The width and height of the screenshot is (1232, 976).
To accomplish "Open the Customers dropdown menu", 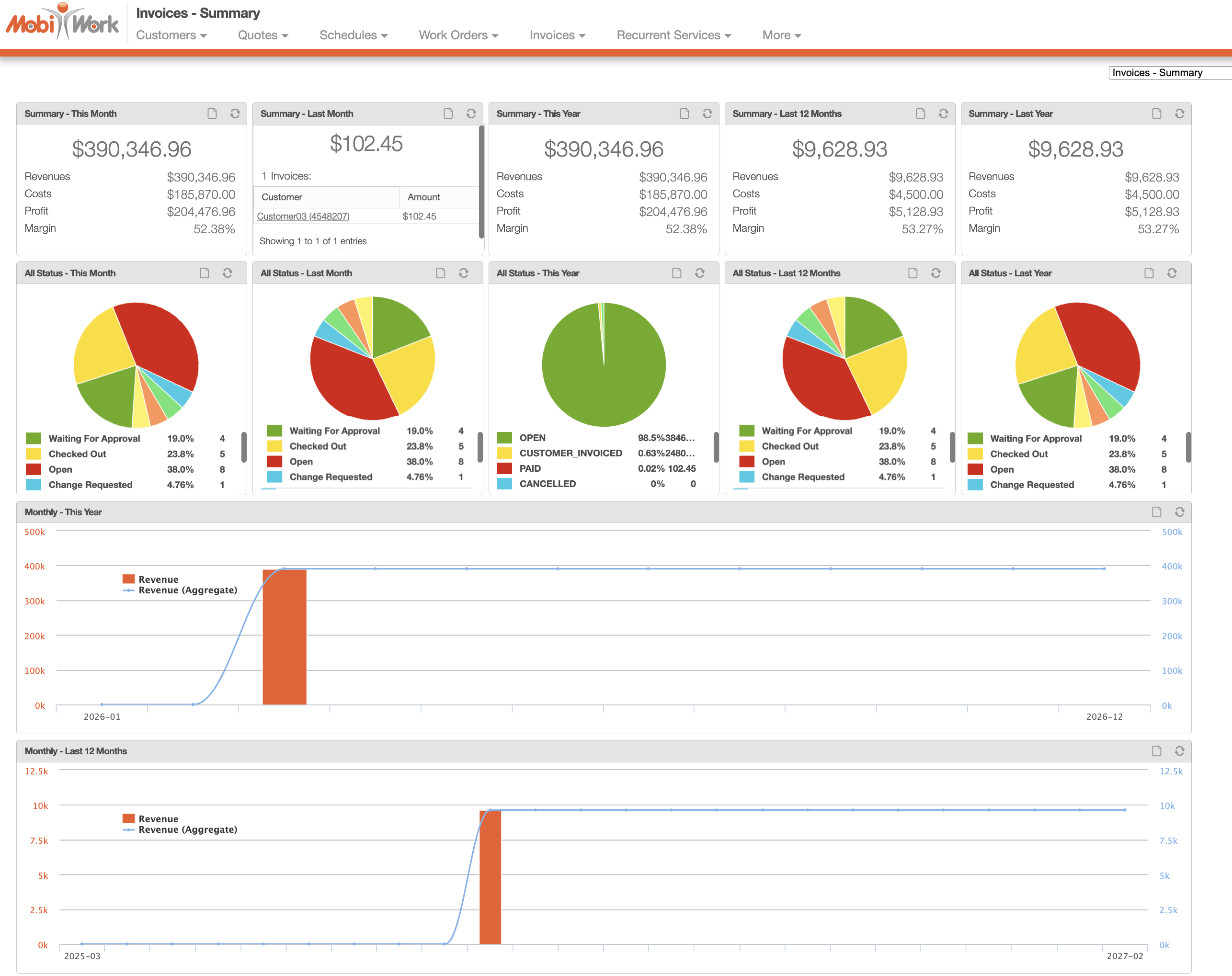I will point(171,35).
